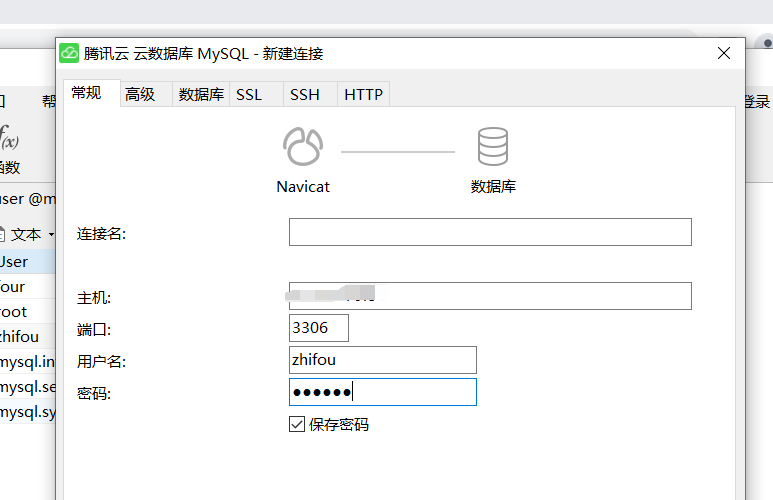Select the zhifou row in background list
Image resolution: width=773 pixels, height=500 pixels.
point(27,337)
